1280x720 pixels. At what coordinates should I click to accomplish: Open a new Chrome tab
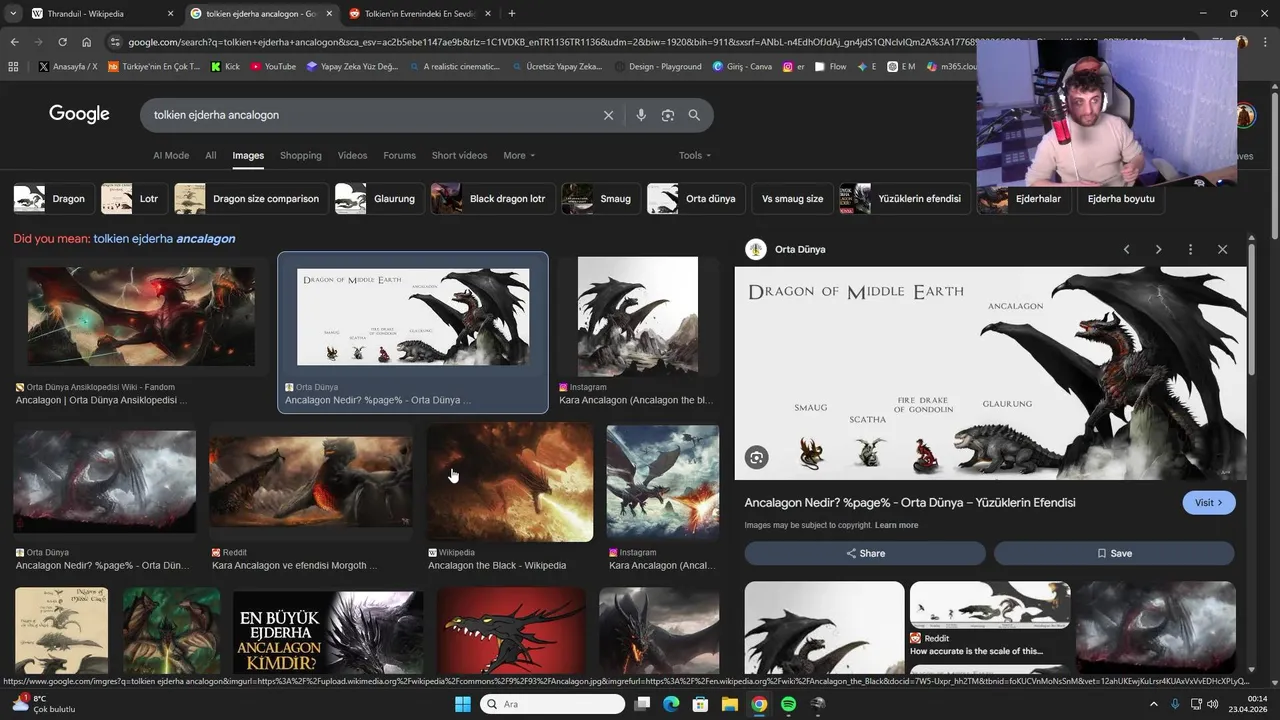pyautogui.click(x=512, y=13)
